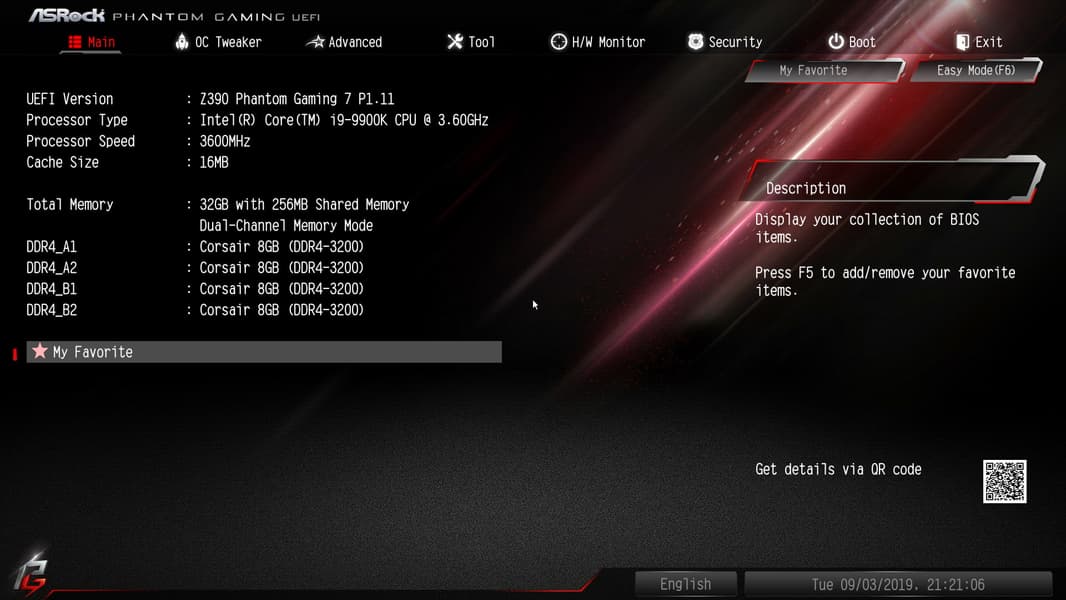Viewport: 1066px width, 600px height.
Task: Change the English language selector
Action: (685, 584)
